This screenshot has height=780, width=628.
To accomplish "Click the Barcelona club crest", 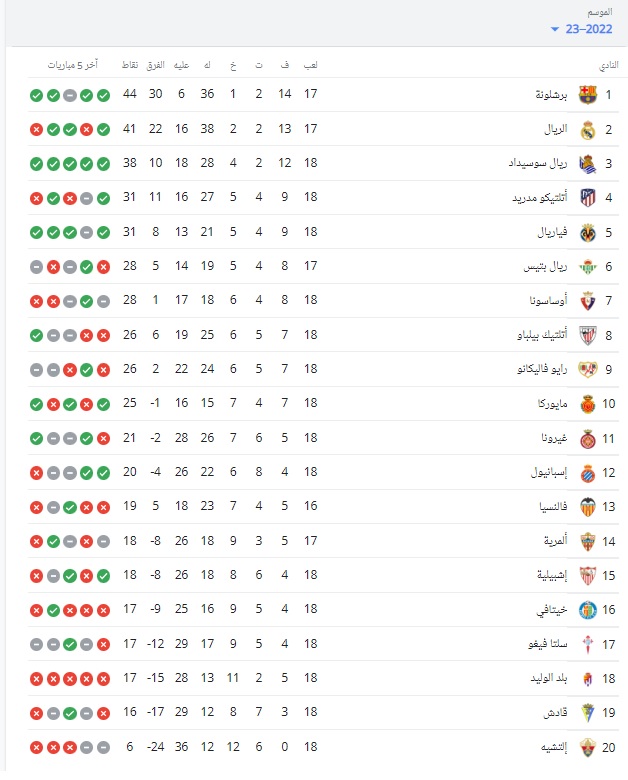I will (588, 95).
